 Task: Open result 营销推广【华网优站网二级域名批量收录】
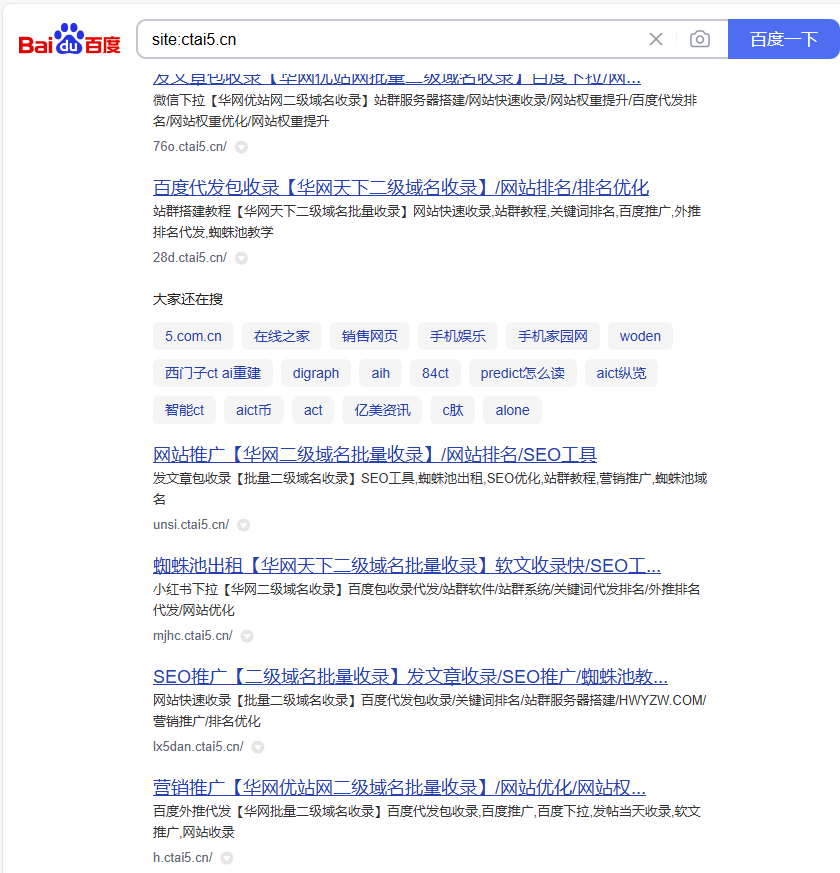[x=399, y=787]
